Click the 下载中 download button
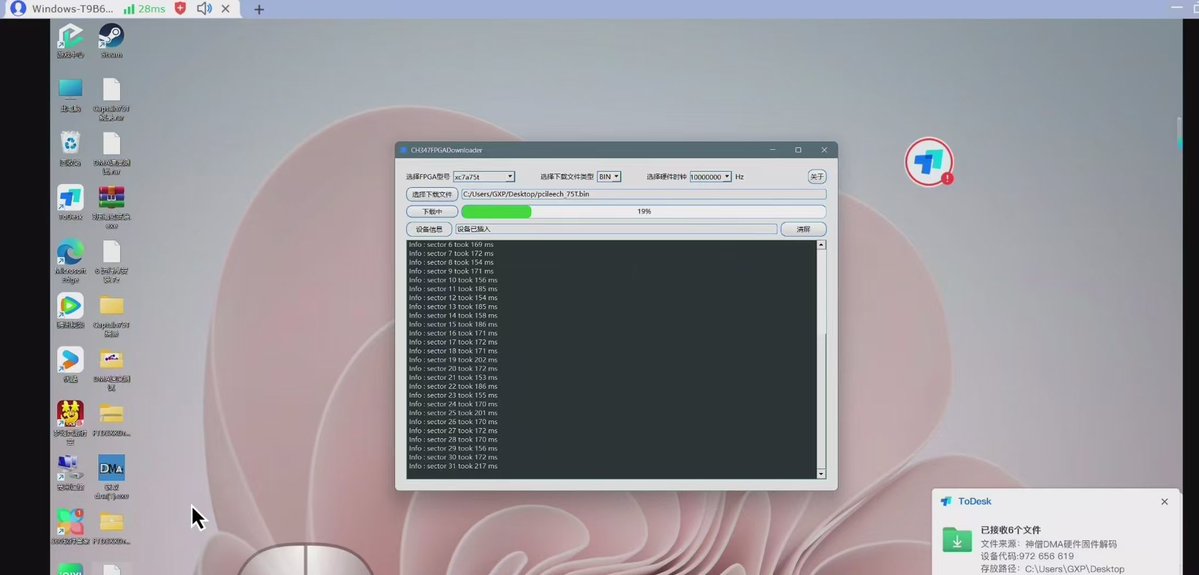This screenshot has height=575, width=1199. [x=432, y=212]
